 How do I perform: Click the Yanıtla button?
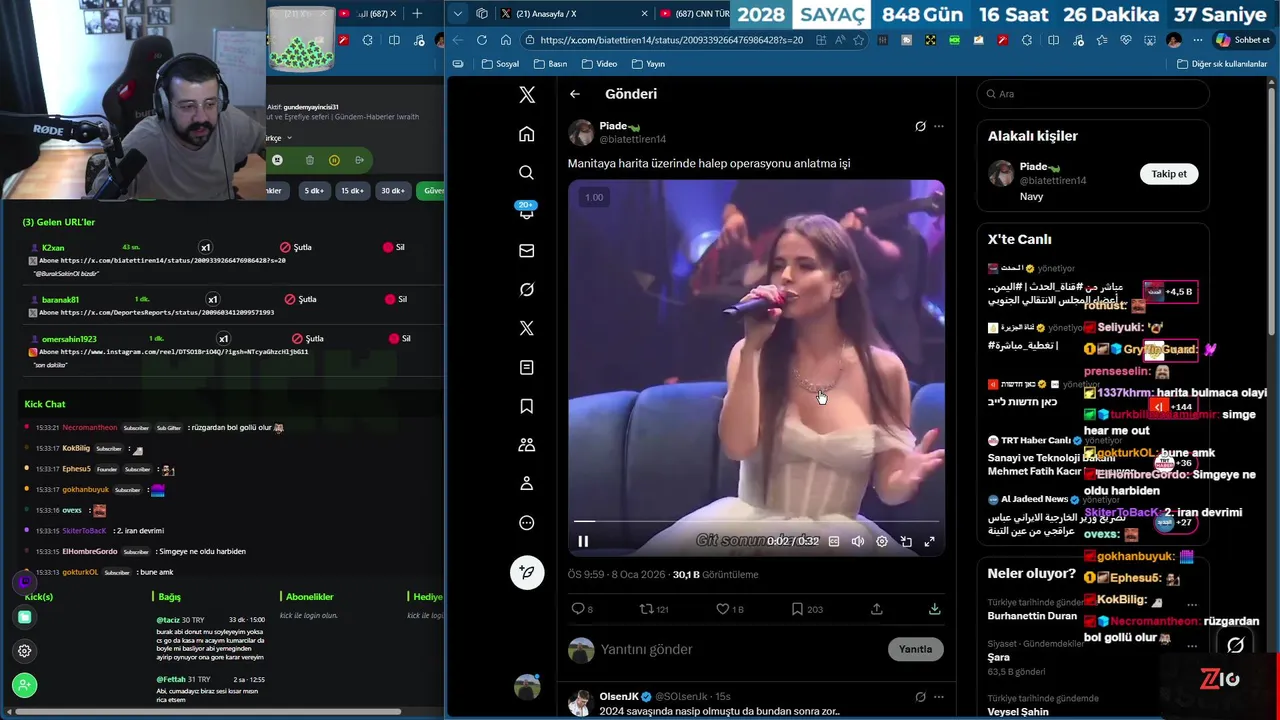coord(915,650)
